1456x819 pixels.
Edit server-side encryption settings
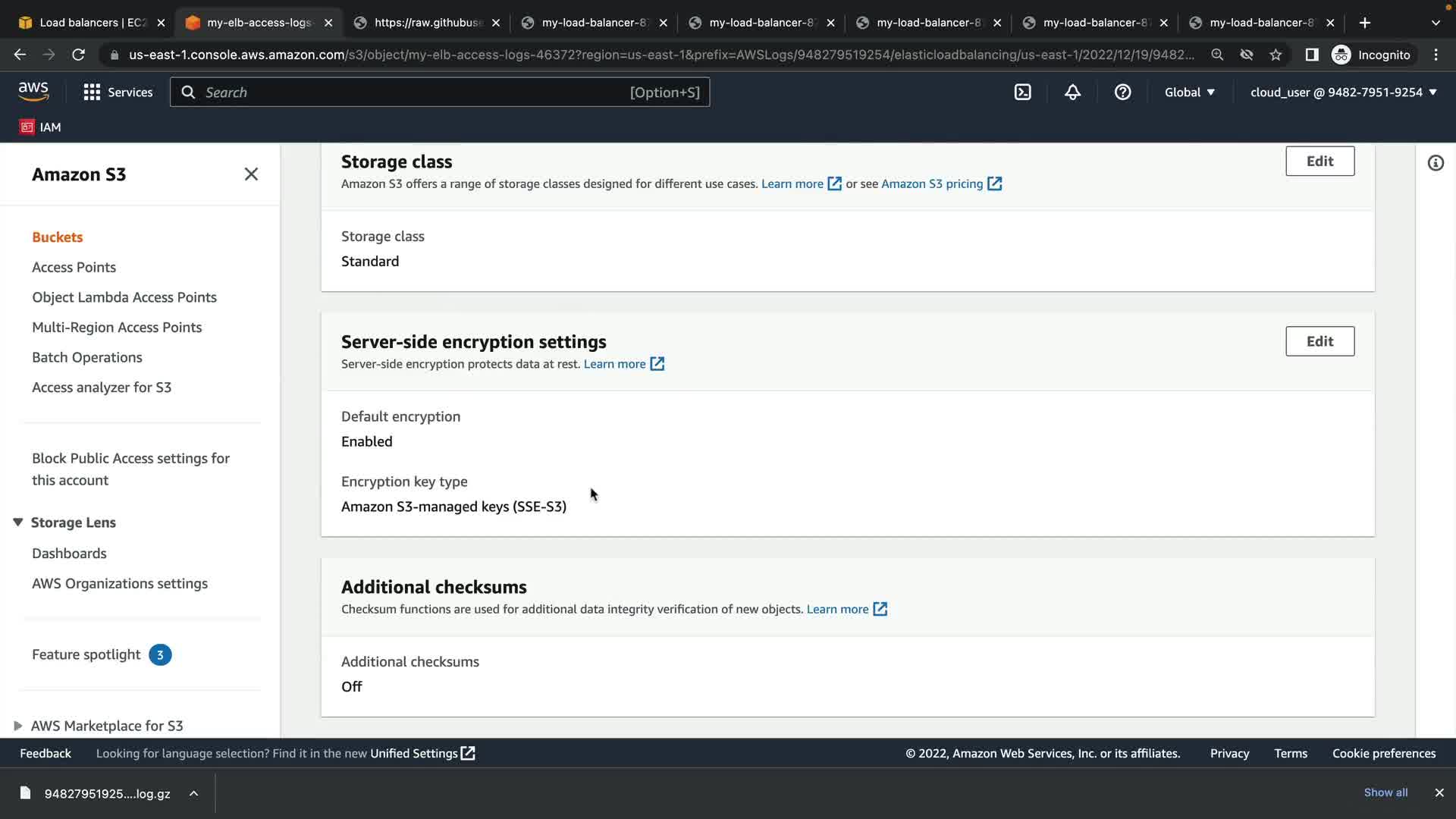tap(1319, 341)
